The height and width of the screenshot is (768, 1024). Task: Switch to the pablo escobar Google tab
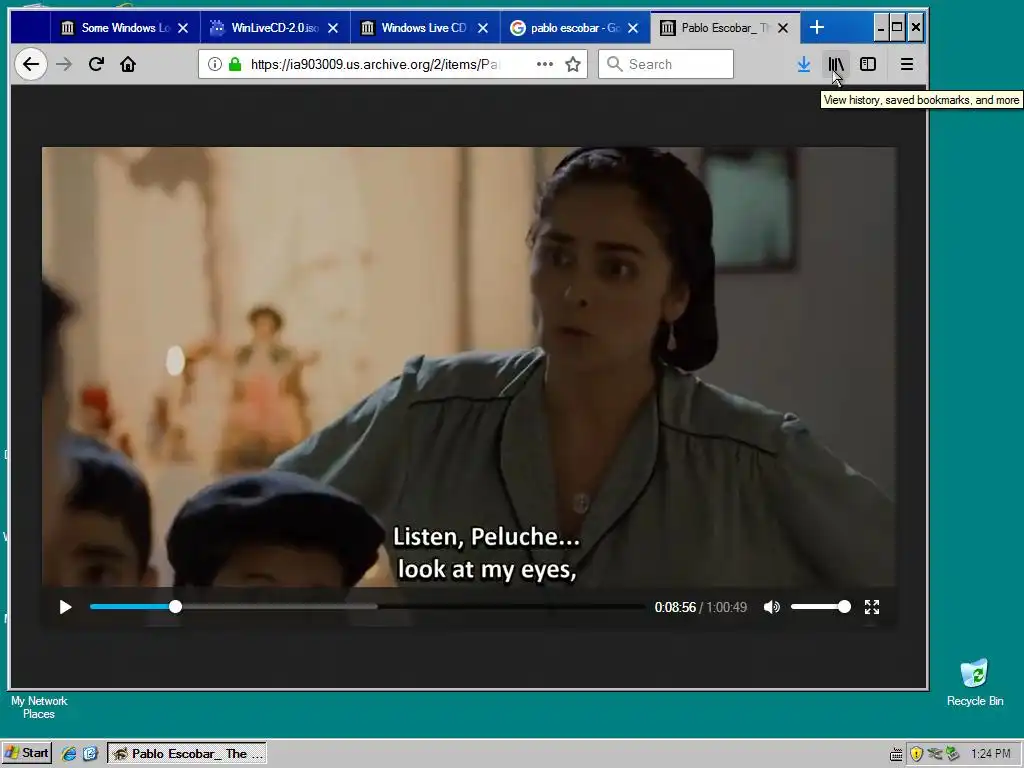point(574,27)
